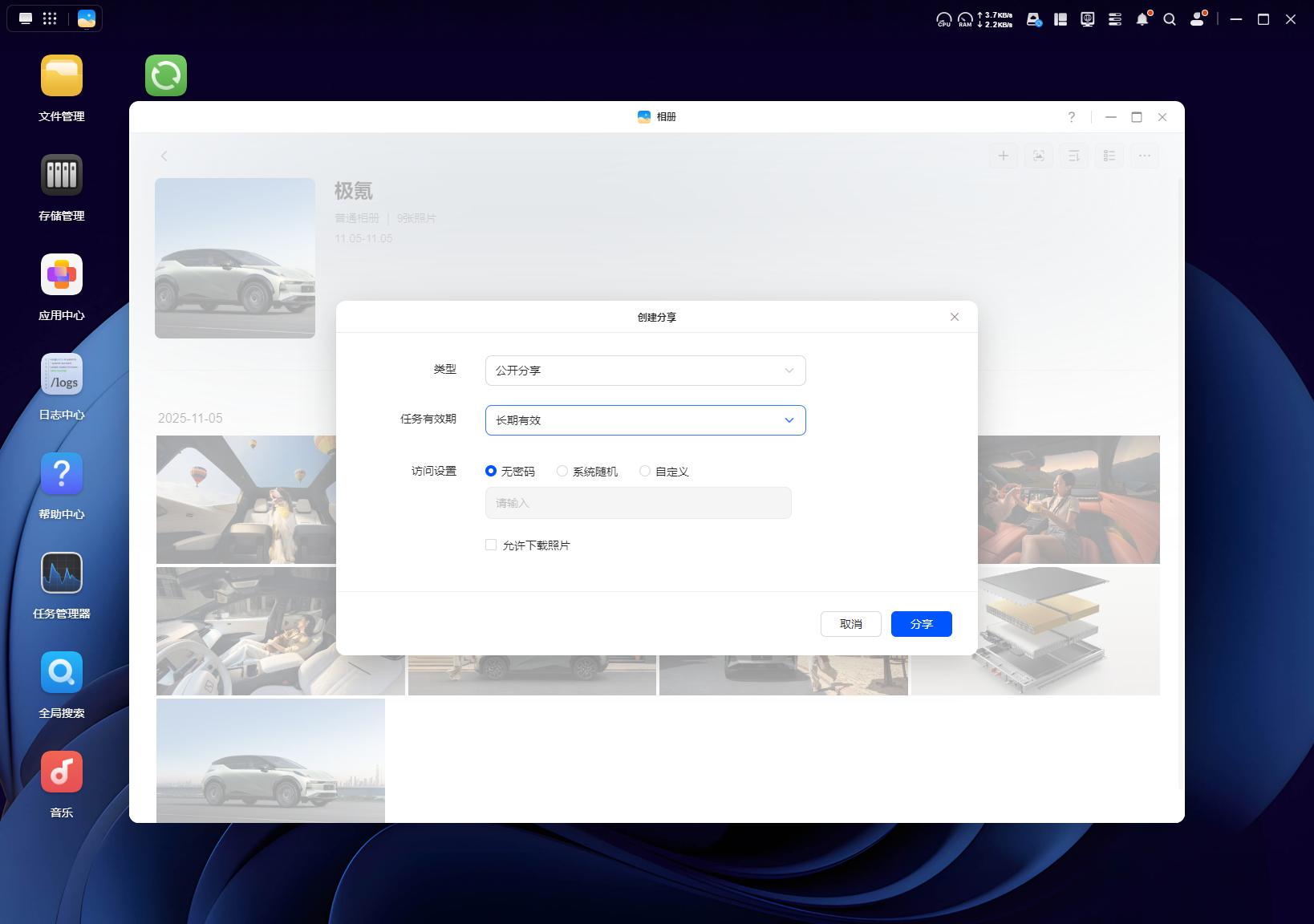Launch the 任务管理器 desktop icon

[62, 573]
